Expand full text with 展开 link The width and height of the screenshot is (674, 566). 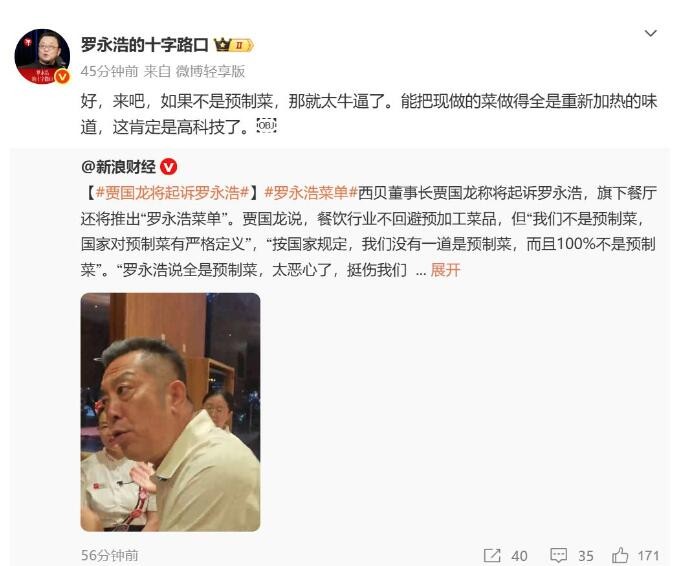click(445, 270)
